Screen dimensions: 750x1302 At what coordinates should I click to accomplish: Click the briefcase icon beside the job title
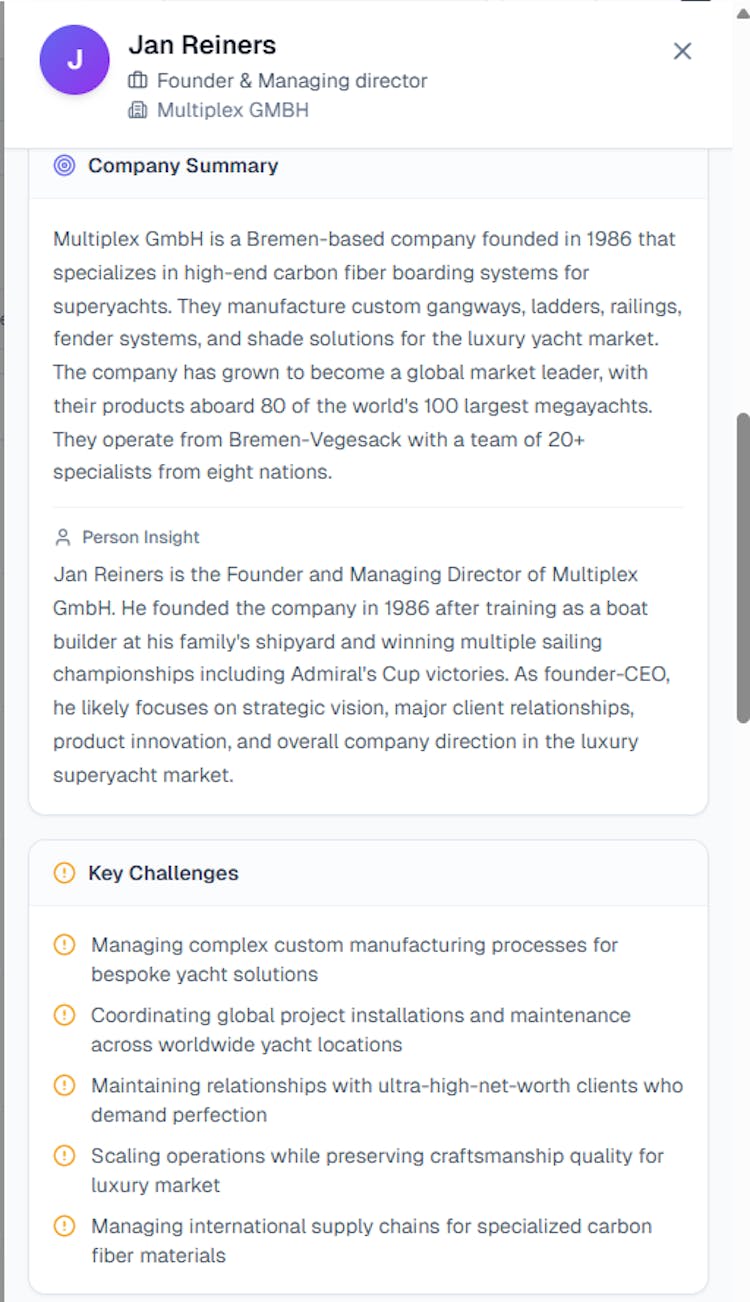[138, 81]
